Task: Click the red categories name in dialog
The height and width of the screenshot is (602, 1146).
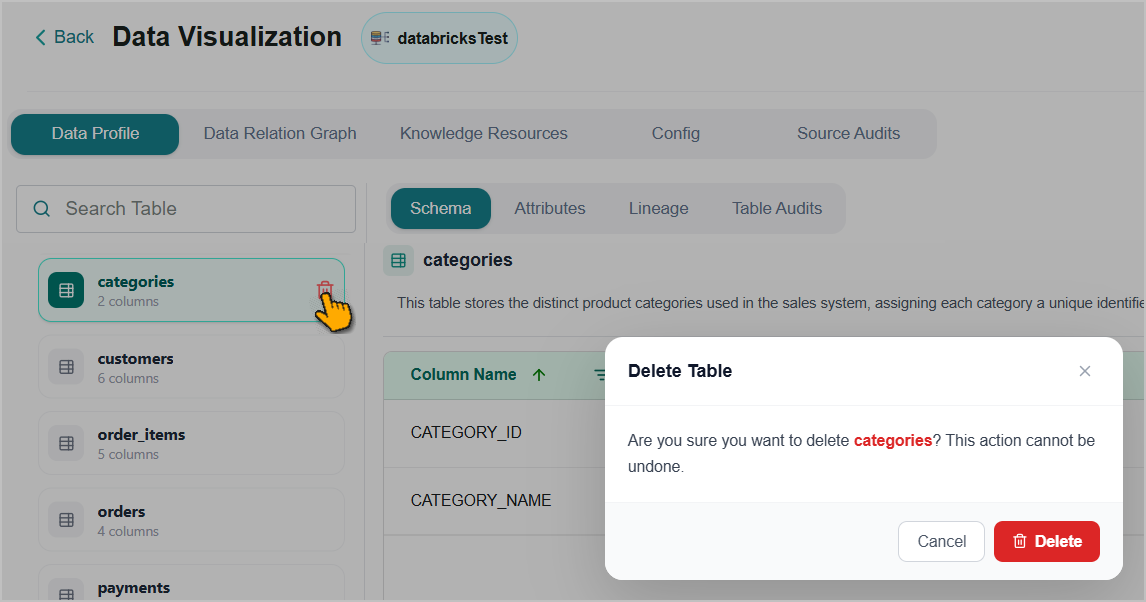Action: tap(892, 441)
